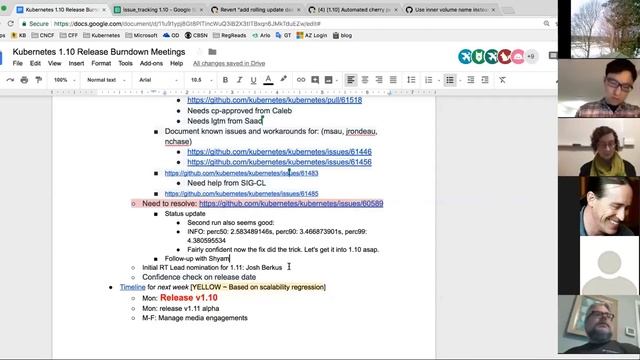The height and width of the screenshot is (360, 640).
Task: Select Left align
Action: pyautogui.click(x=350, y=80)
